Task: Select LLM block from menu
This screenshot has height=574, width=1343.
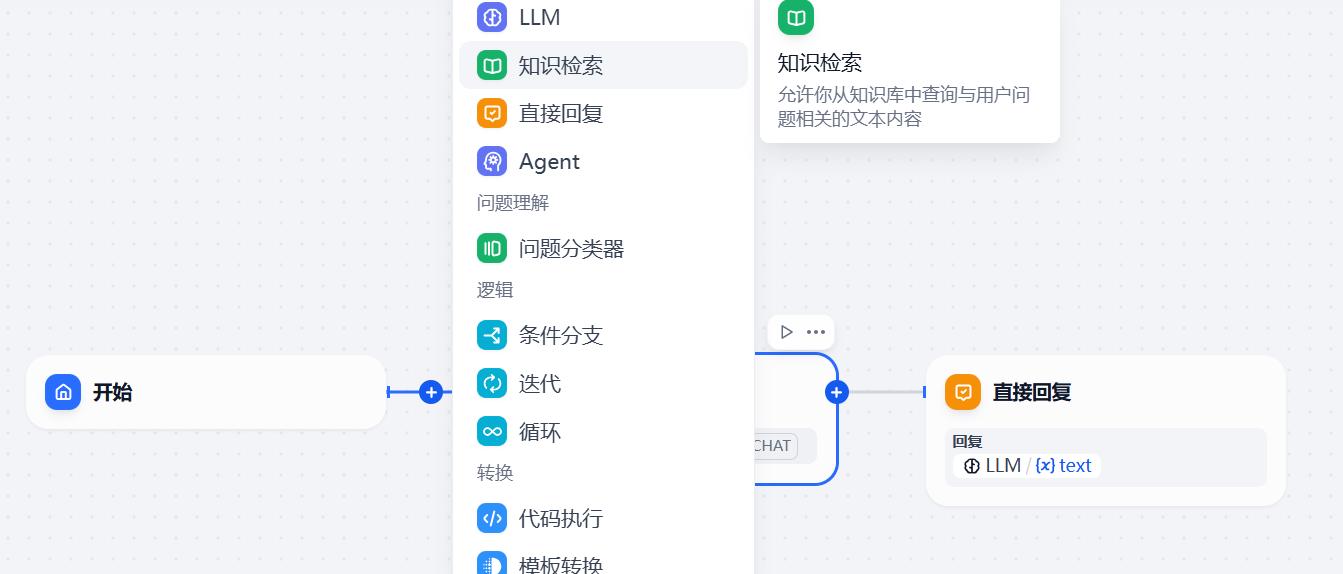Action: 603,18
